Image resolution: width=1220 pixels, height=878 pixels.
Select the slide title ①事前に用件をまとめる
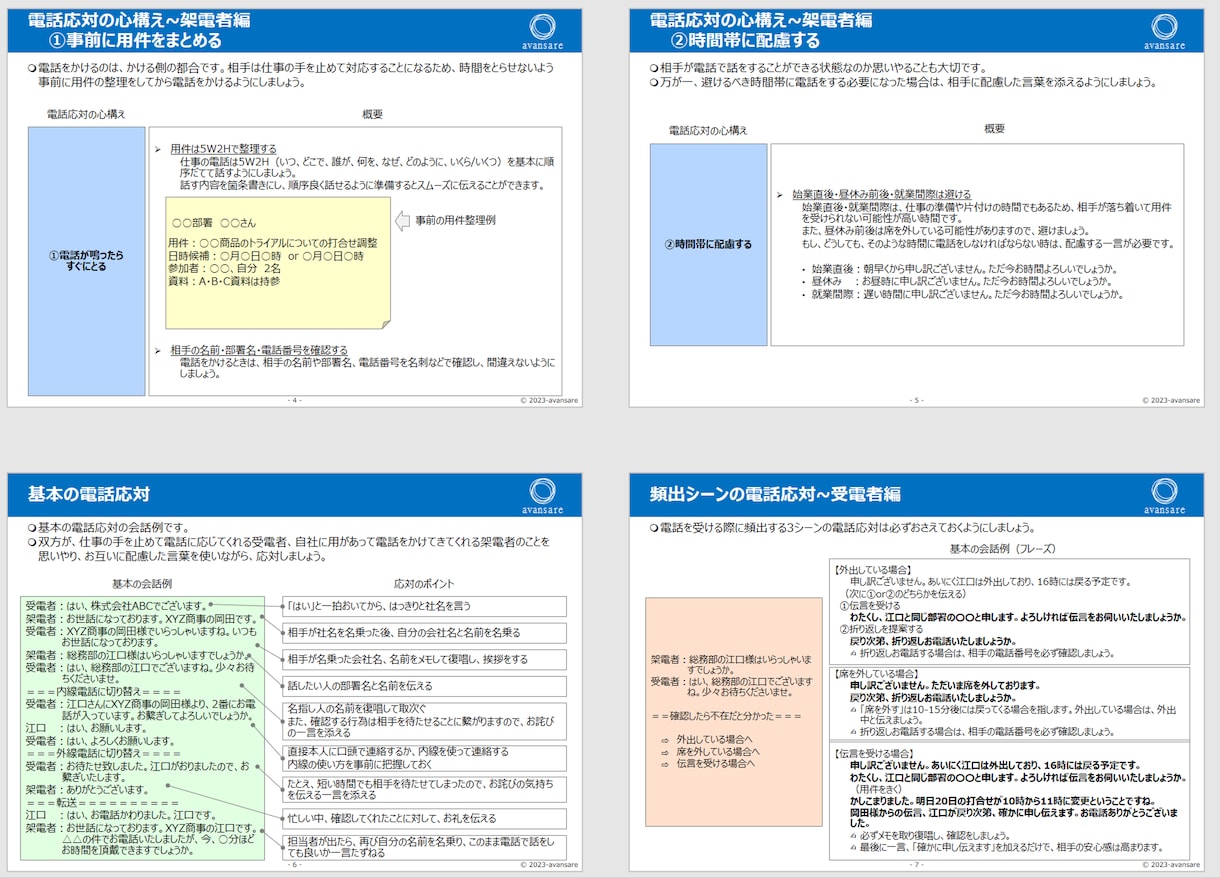click(x=136, y=41)
